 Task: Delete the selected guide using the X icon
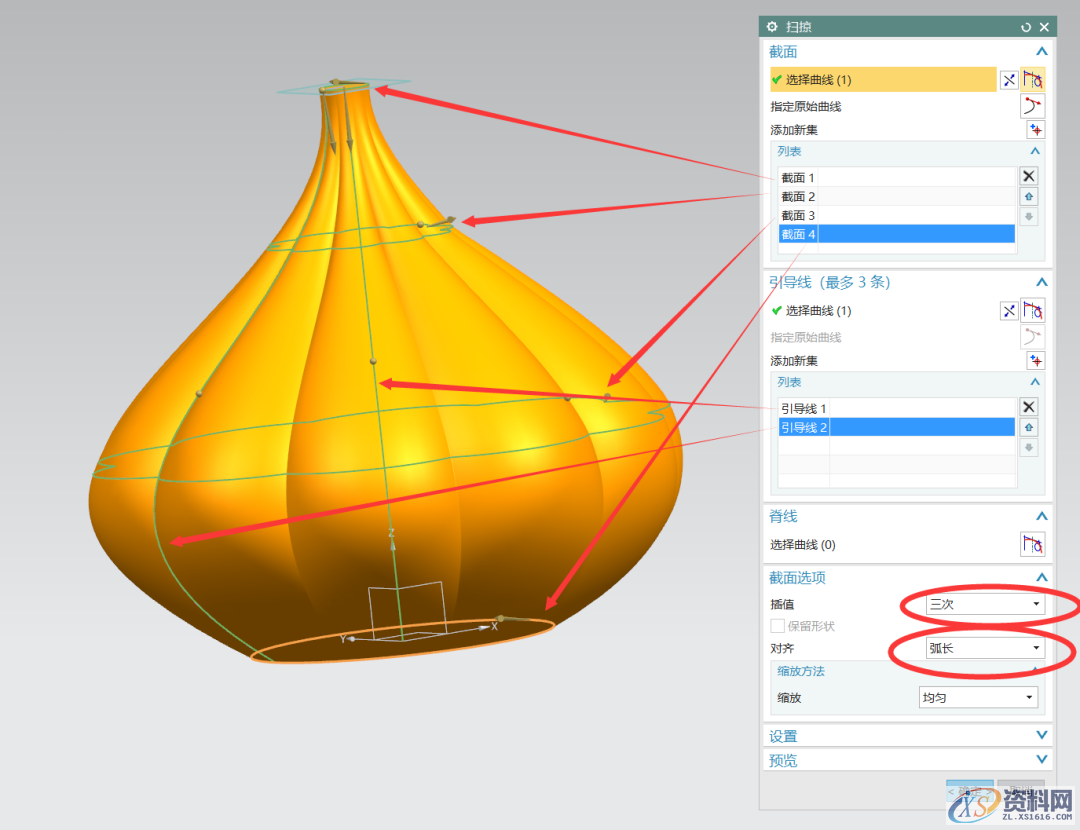[x=1028, y=407]
